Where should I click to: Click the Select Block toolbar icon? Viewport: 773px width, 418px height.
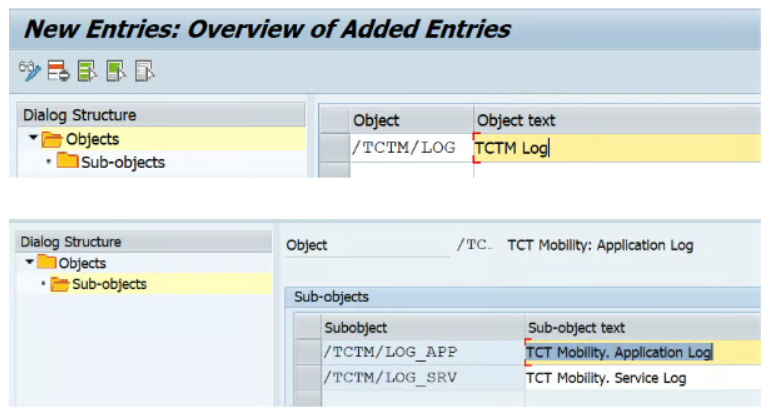pos(116,70)
